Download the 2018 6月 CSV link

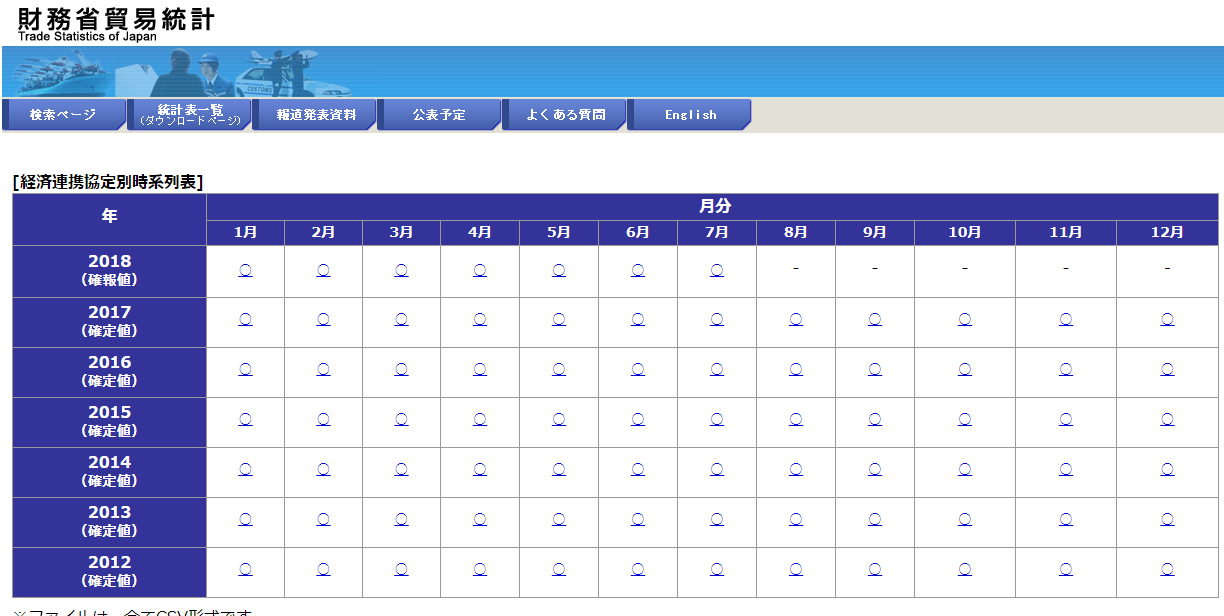coord(638,270)
